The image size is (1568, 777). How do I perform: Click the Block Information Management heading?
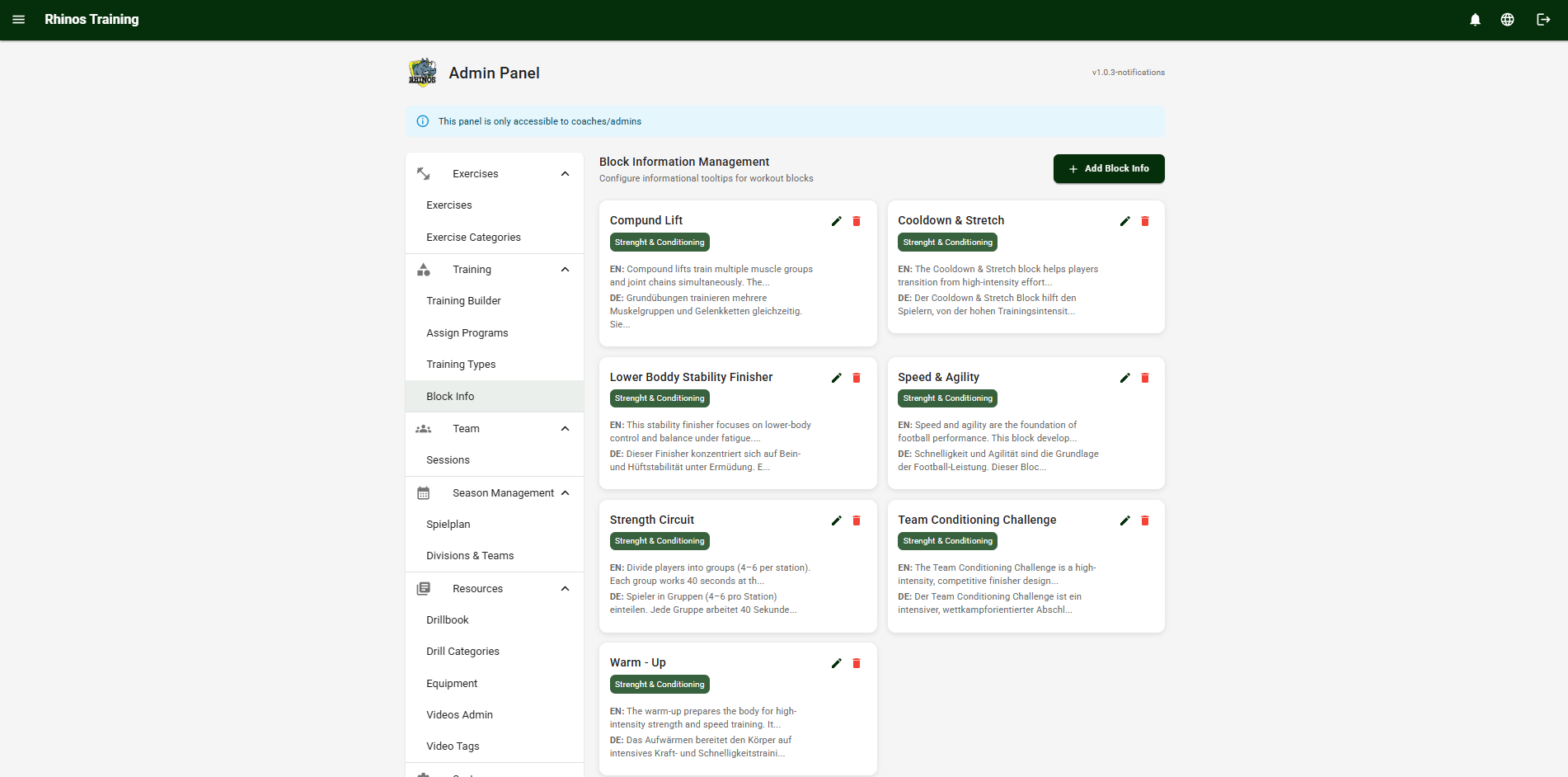click(x=684, y=162)
